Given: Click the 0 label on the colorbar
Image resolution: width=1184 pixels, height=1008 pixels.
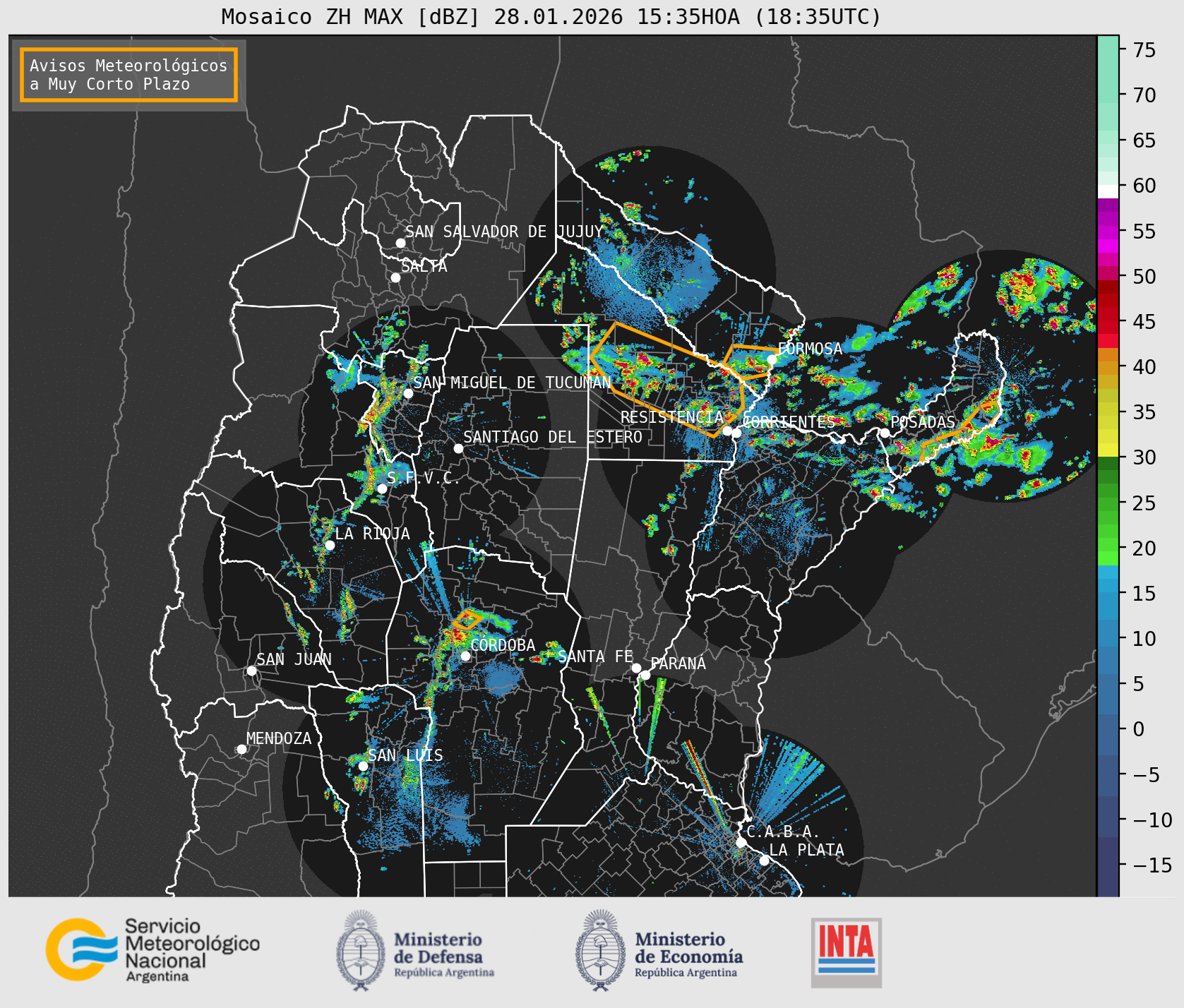Looking at the screenshot, I should (1138, 729).
